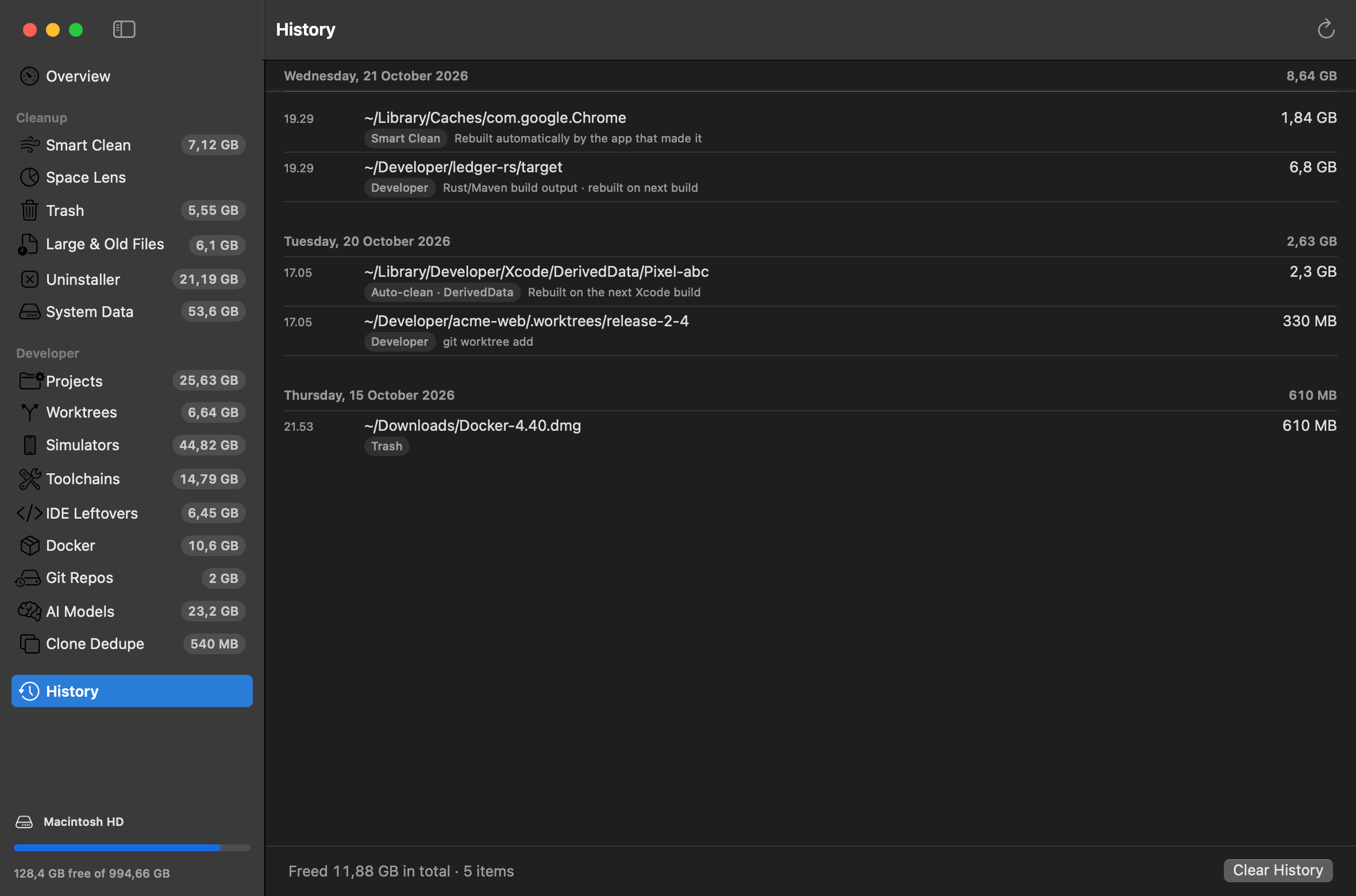This screenshot has height=896, width=1356.
Task: Click the 44,82 GB Simulators badge
Action: (x=209, y=445)
